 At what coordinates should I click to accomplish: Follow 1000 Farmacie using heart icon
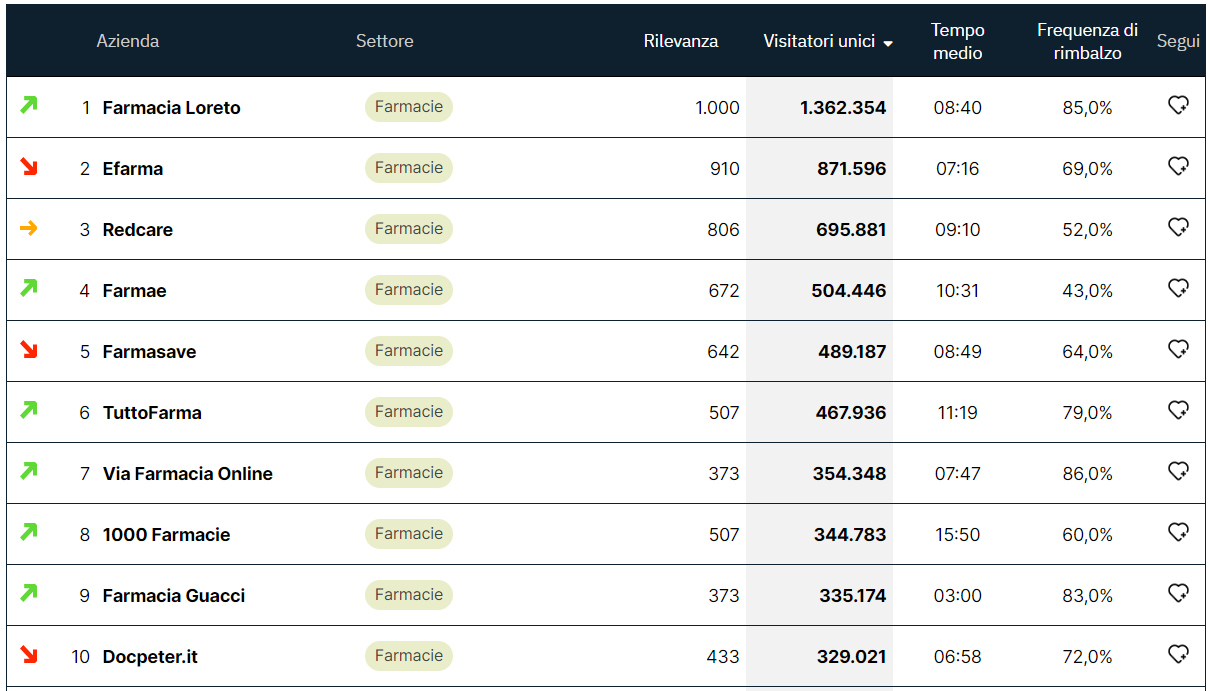point(1178,532)
